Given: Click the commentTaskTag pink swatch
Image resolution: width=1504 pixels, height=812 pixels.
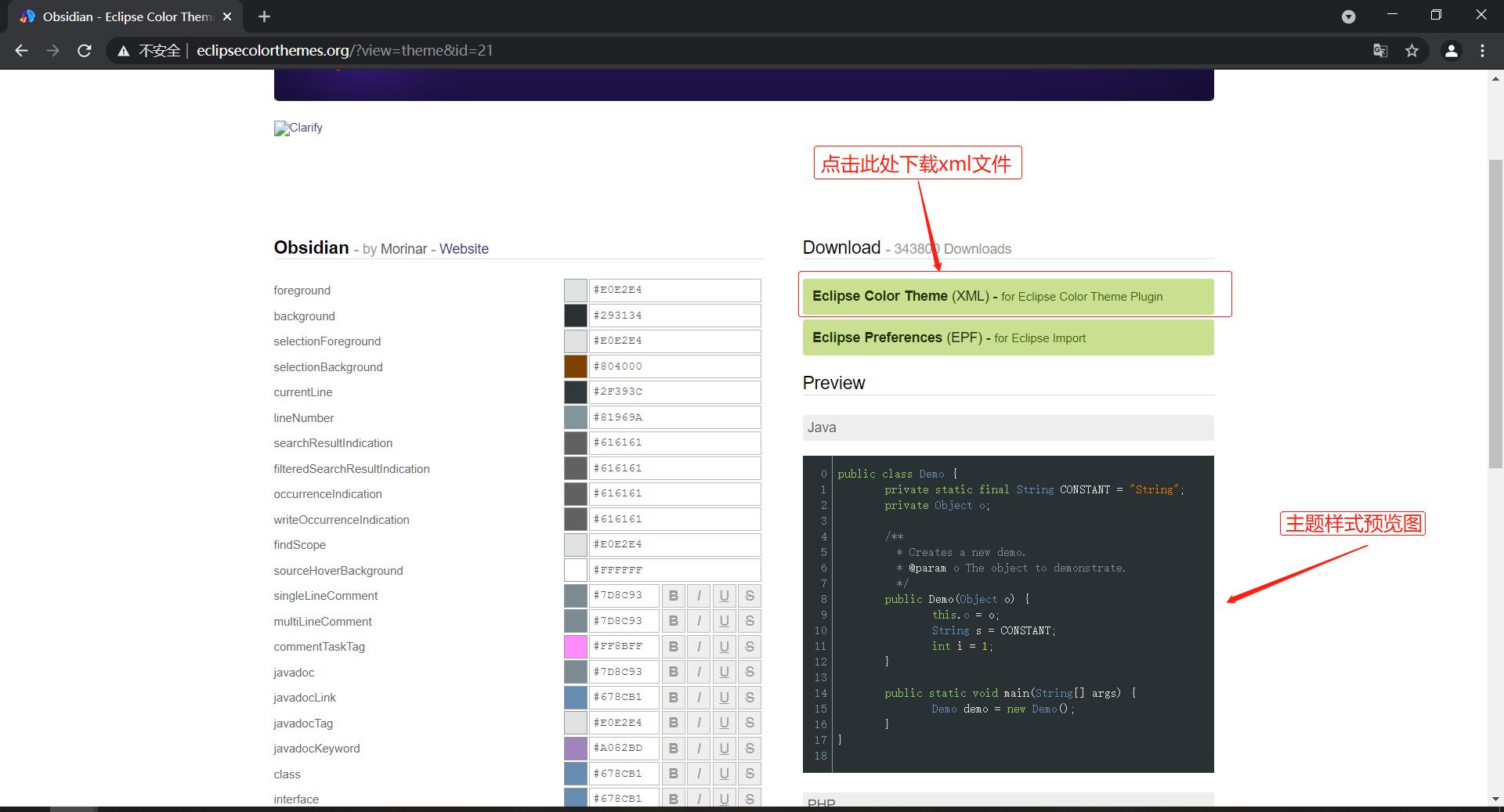Looking at the screenshot, I should [x=576, y=647].
